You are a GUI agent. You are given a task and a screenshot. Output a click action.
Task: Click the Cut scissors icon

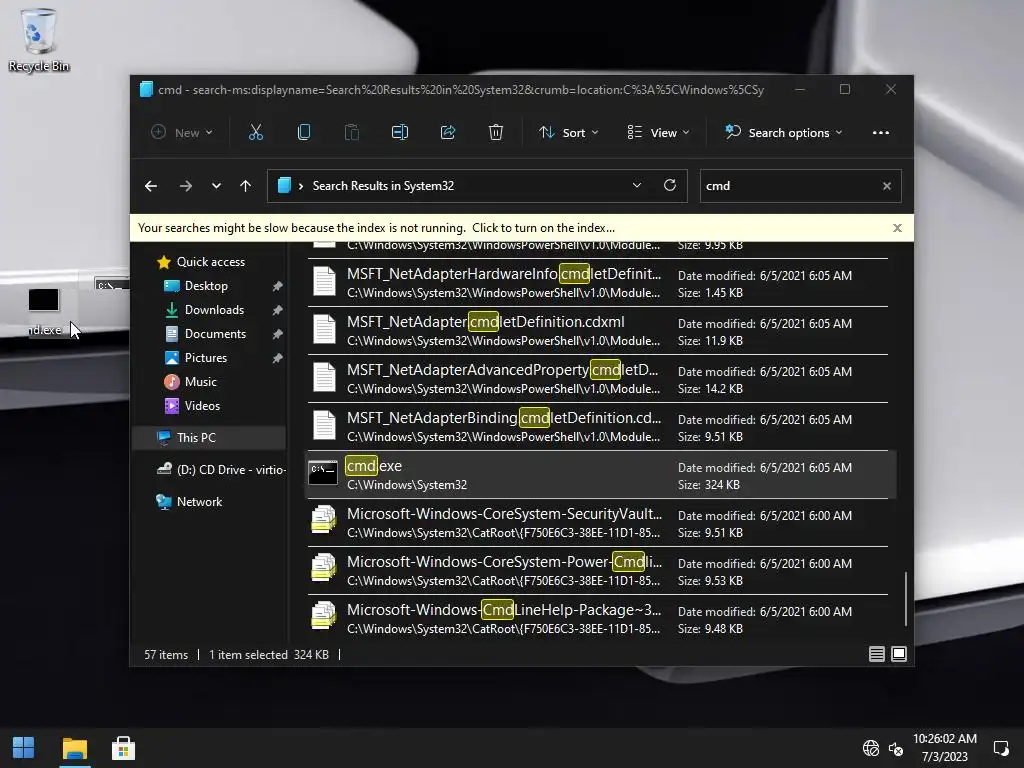255,133
